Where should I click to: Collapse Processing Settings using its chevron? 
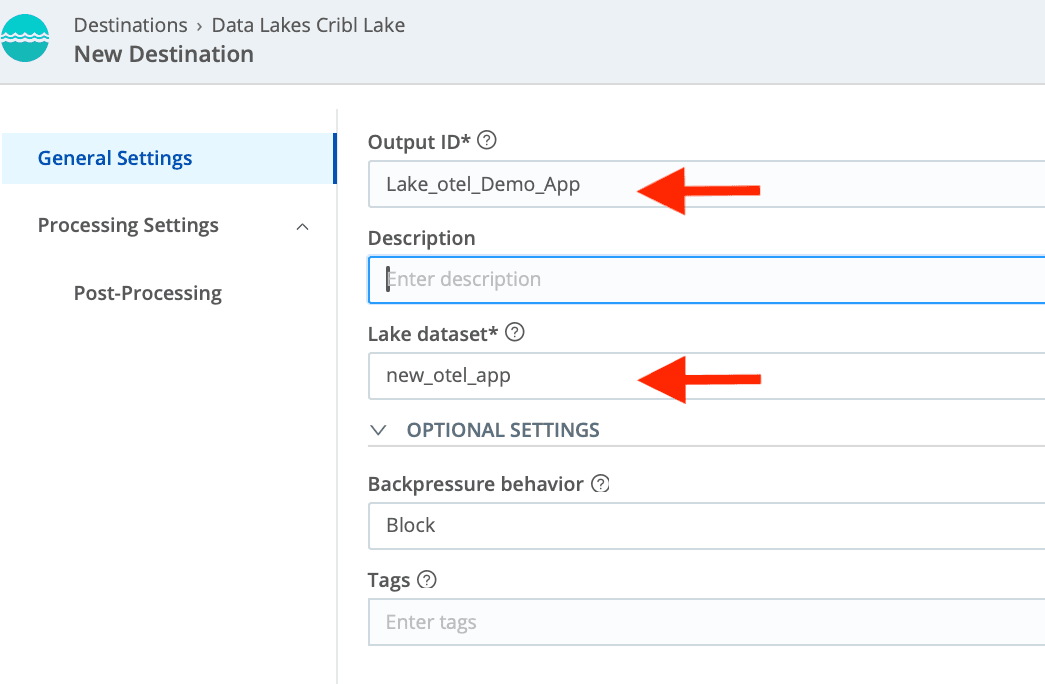point(303,227)
